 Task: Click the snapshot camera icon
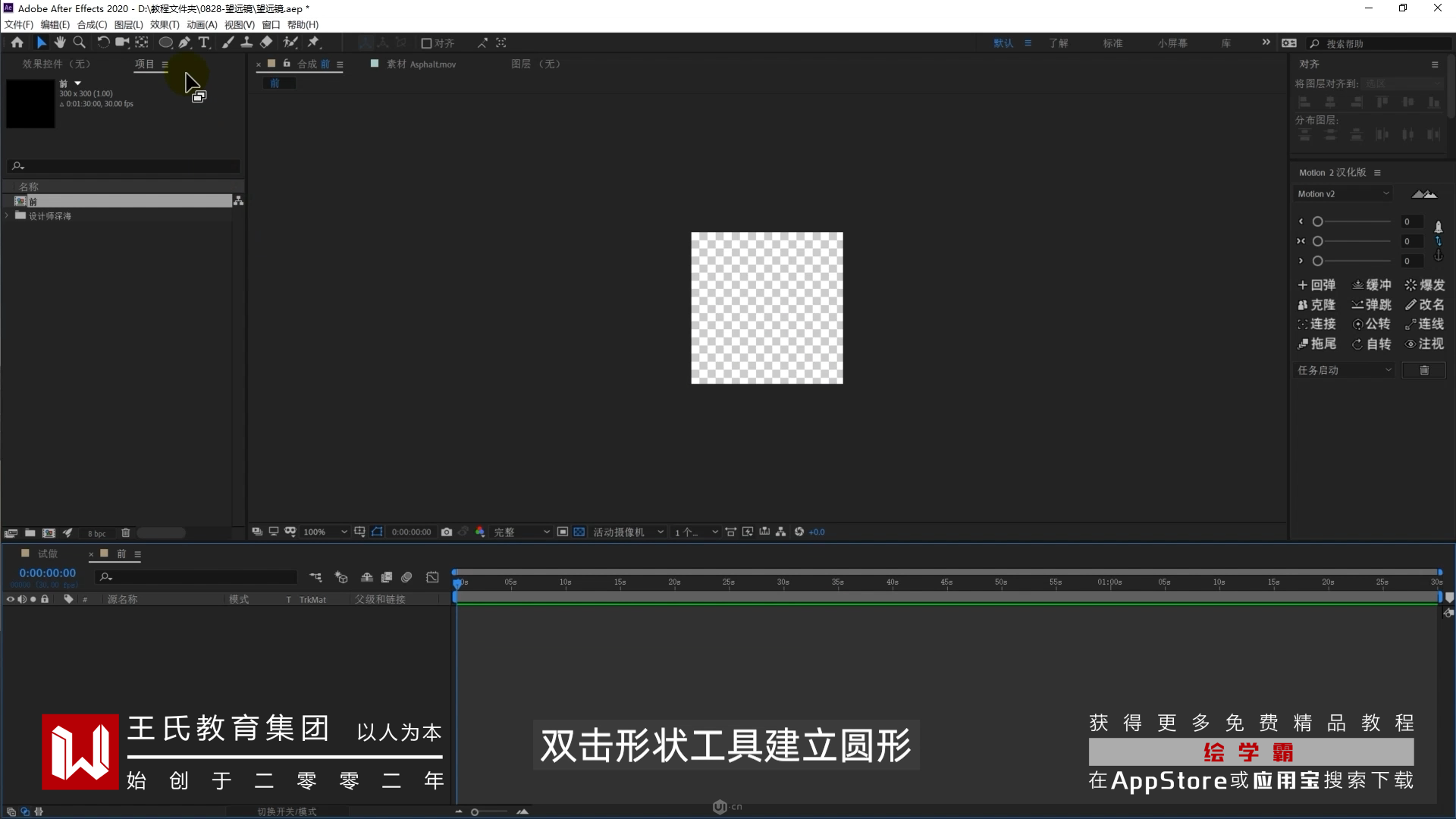pyautogui.click(x=447, y=532)
